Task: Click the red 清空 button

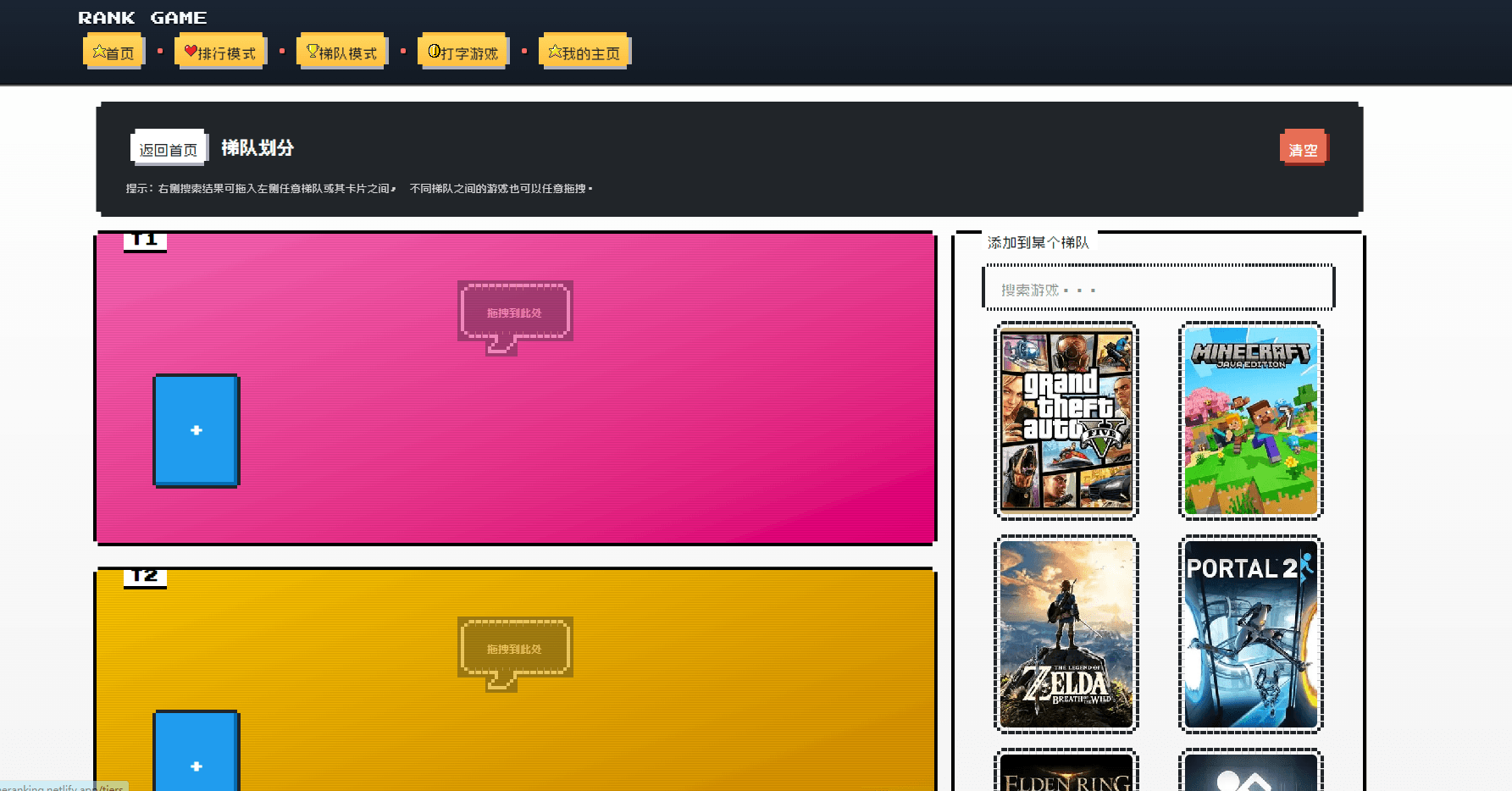Action: point(1304,149)
